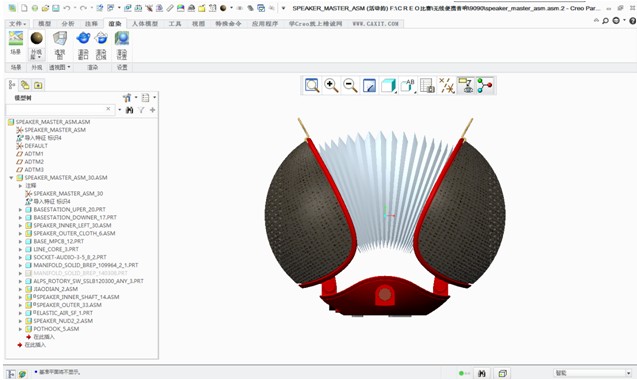
Task: Switch to the 分析 ribbon tab
Action: [x=68, y=24]
